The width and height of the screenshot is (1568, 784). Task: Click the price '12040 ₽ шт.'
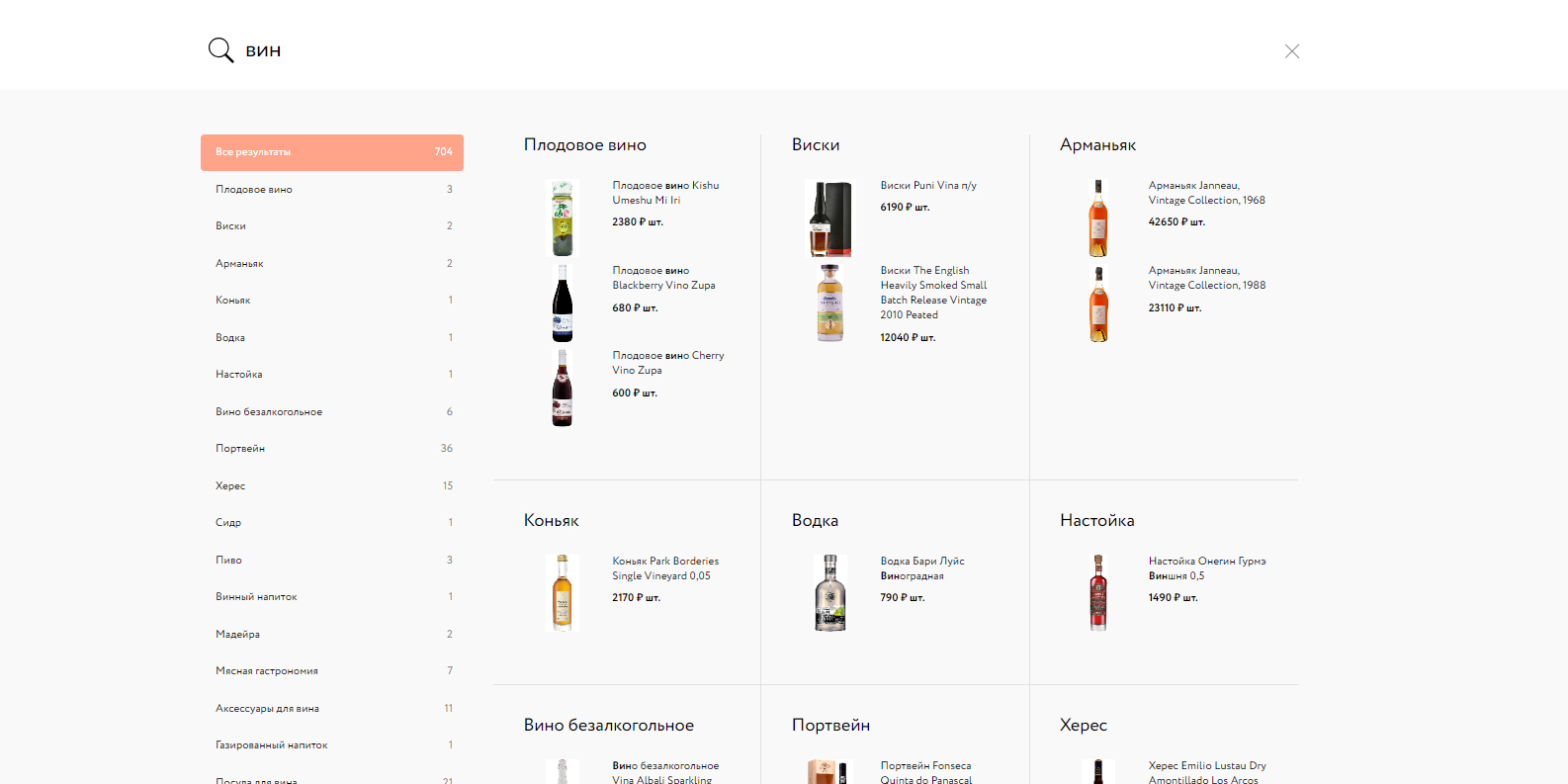908,338
